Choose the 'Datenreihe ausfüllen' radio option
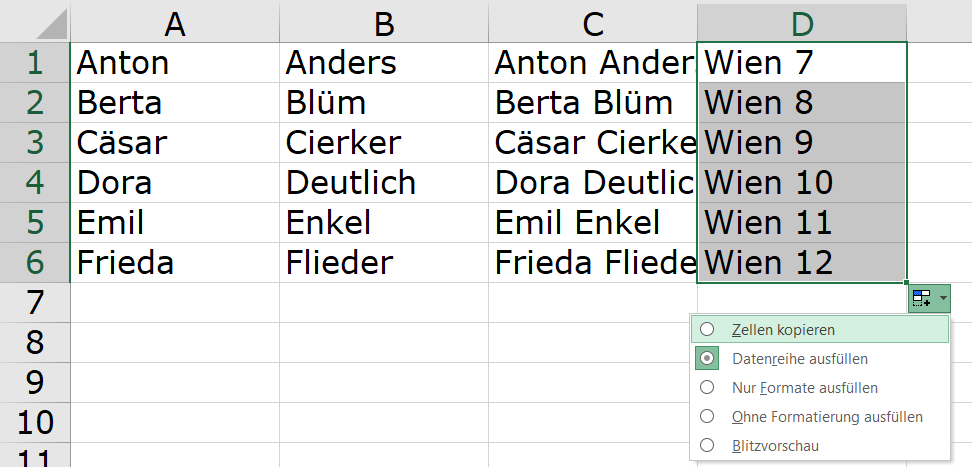 [x=708, y=358]
